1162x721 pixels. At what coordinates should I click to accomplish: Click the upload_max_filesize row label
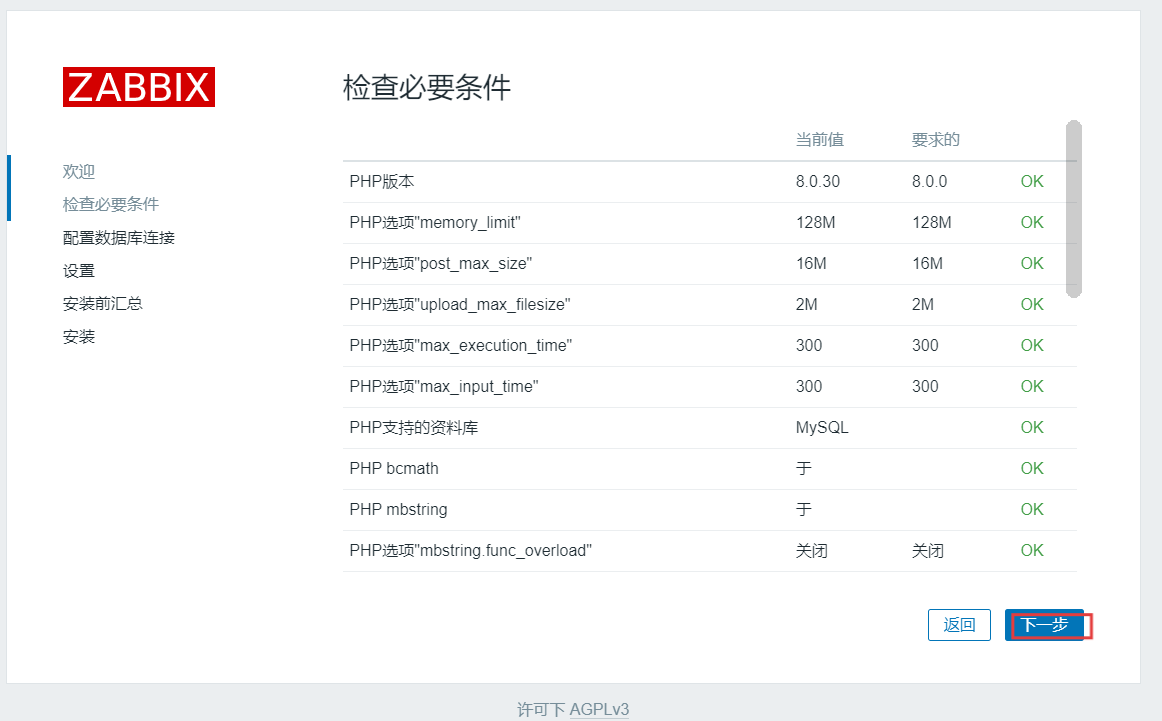point(459,305)
